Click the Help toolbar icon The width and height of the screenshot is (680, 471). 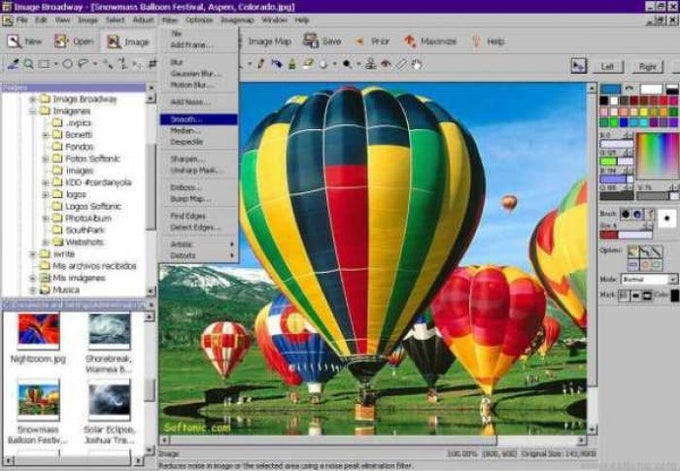(x=476, y=41)
